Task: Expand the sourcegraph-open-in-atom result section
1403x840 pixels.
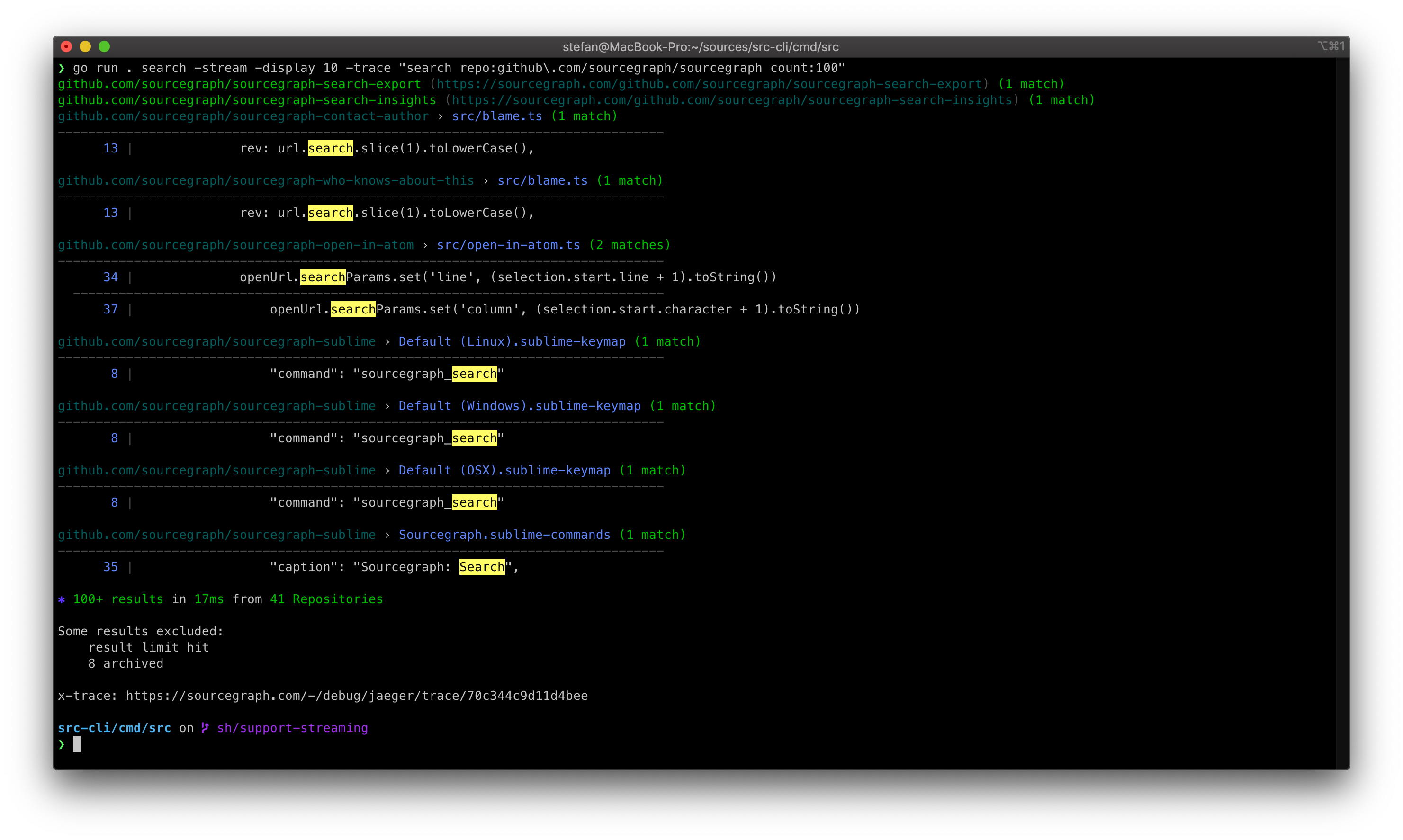Action: point(235,244)
